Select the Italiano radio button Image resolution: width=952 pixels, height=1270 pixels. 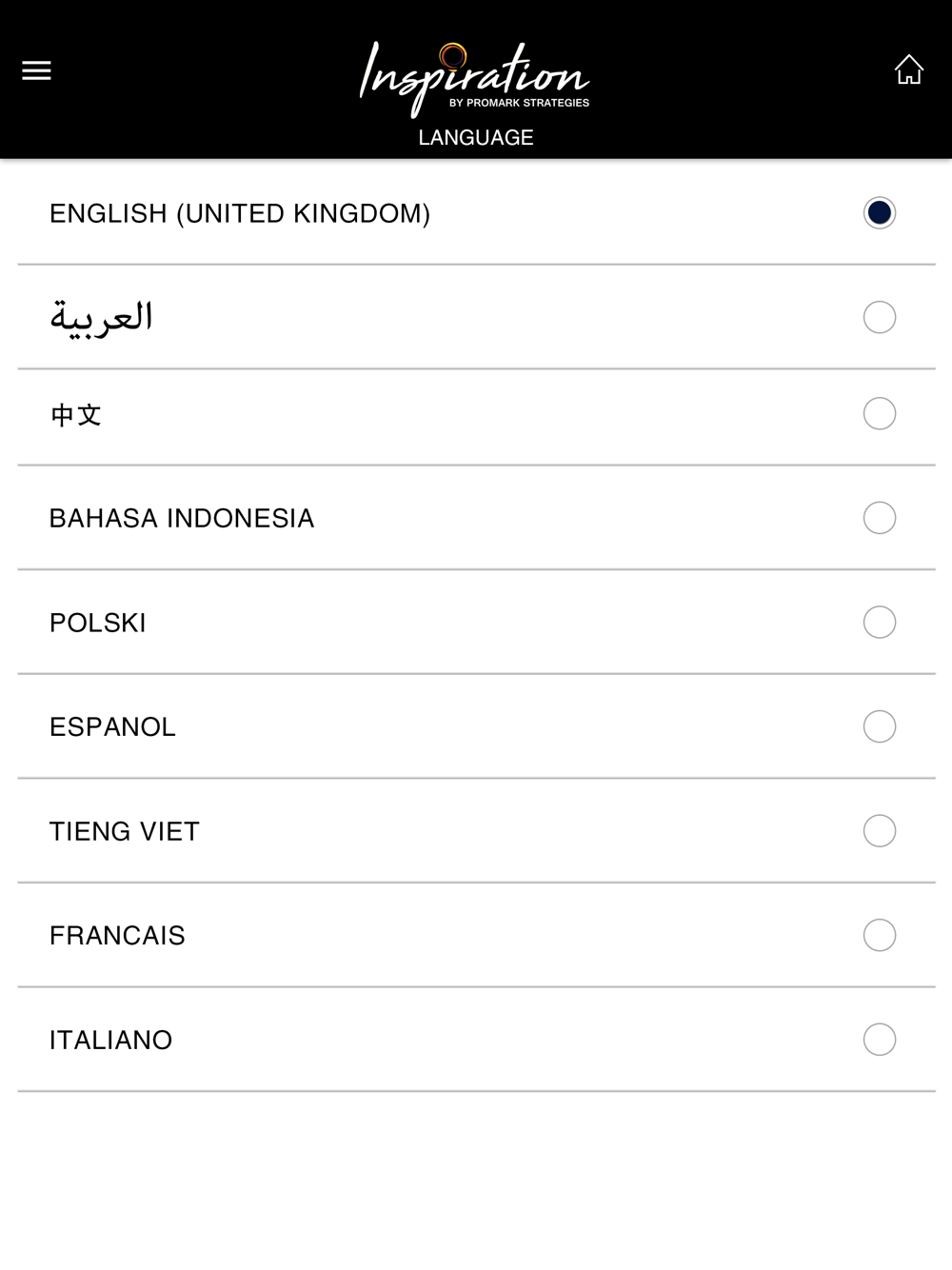(880, 1040)
